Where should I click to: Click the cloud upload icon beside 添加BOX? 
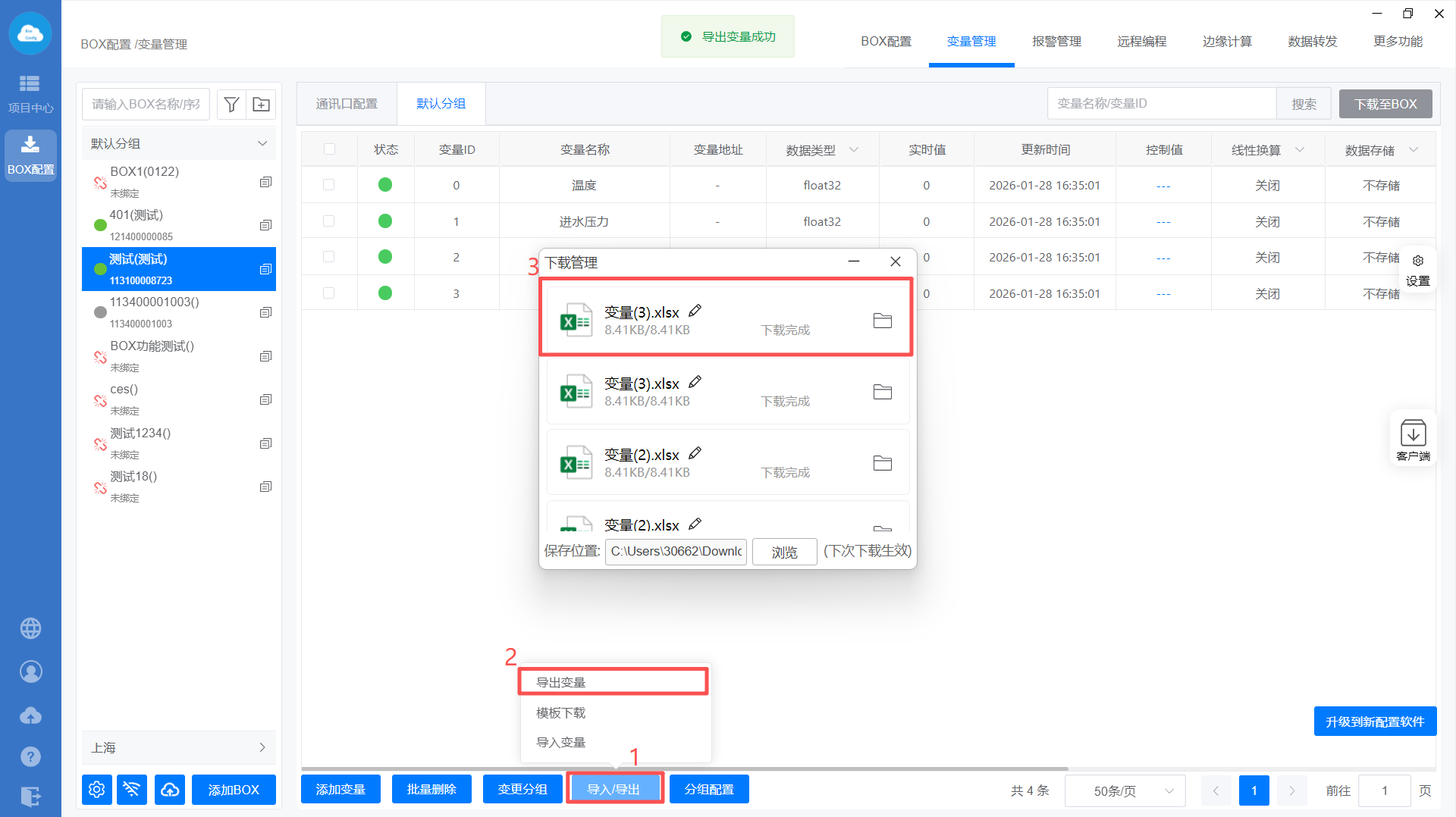[170, 790]
